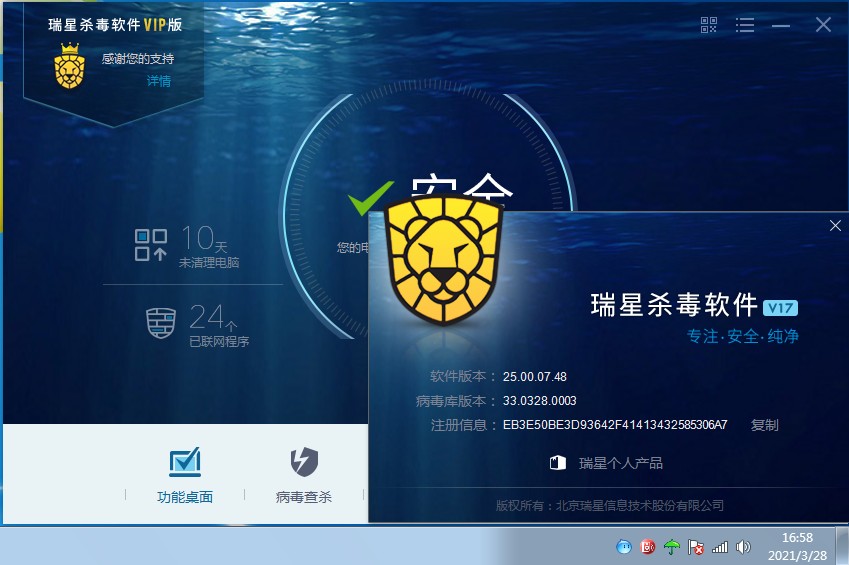Viewport: 849px width, 565px height.
Task: Click the taskbar clock showing 16:58
Action: click(796, 546)
